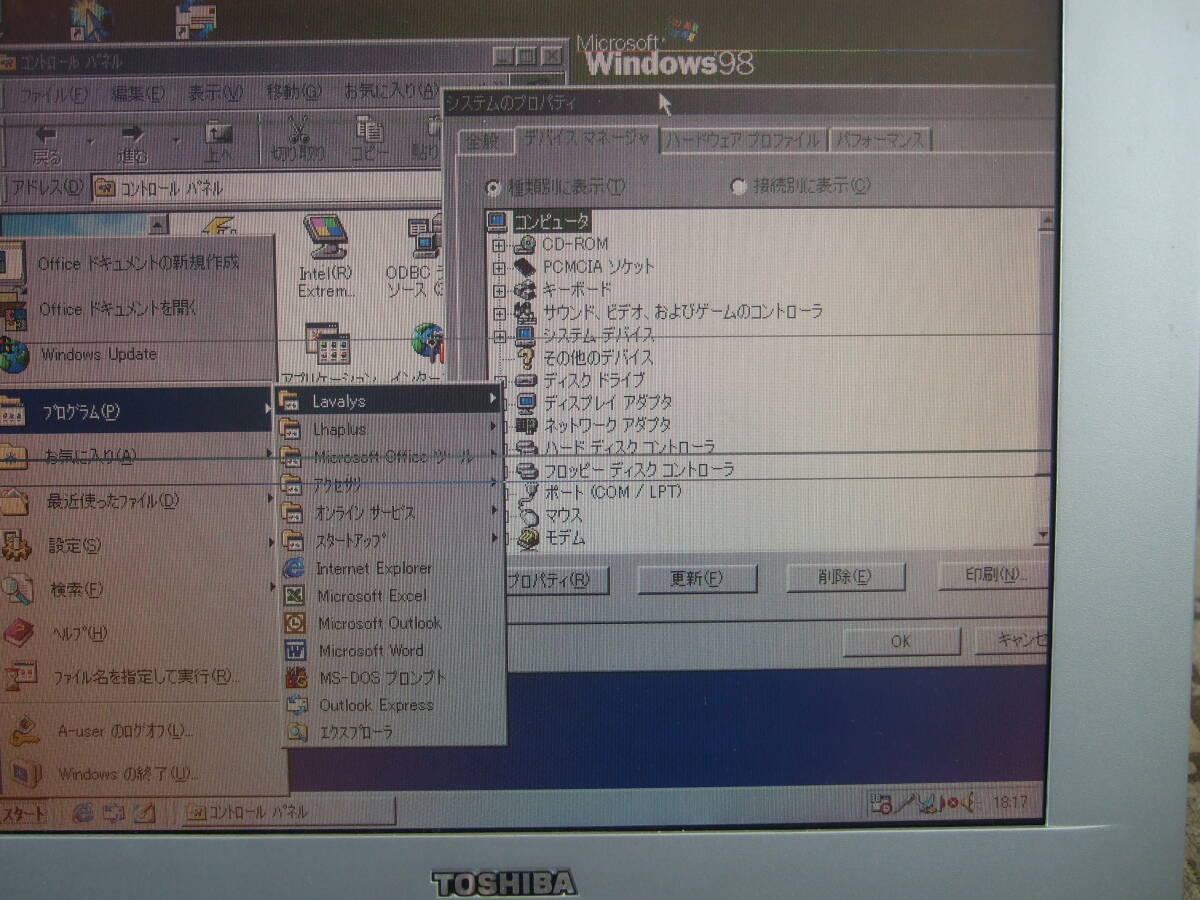Open ファイル(F) menu in コントロール パネル

coord(55,94)
